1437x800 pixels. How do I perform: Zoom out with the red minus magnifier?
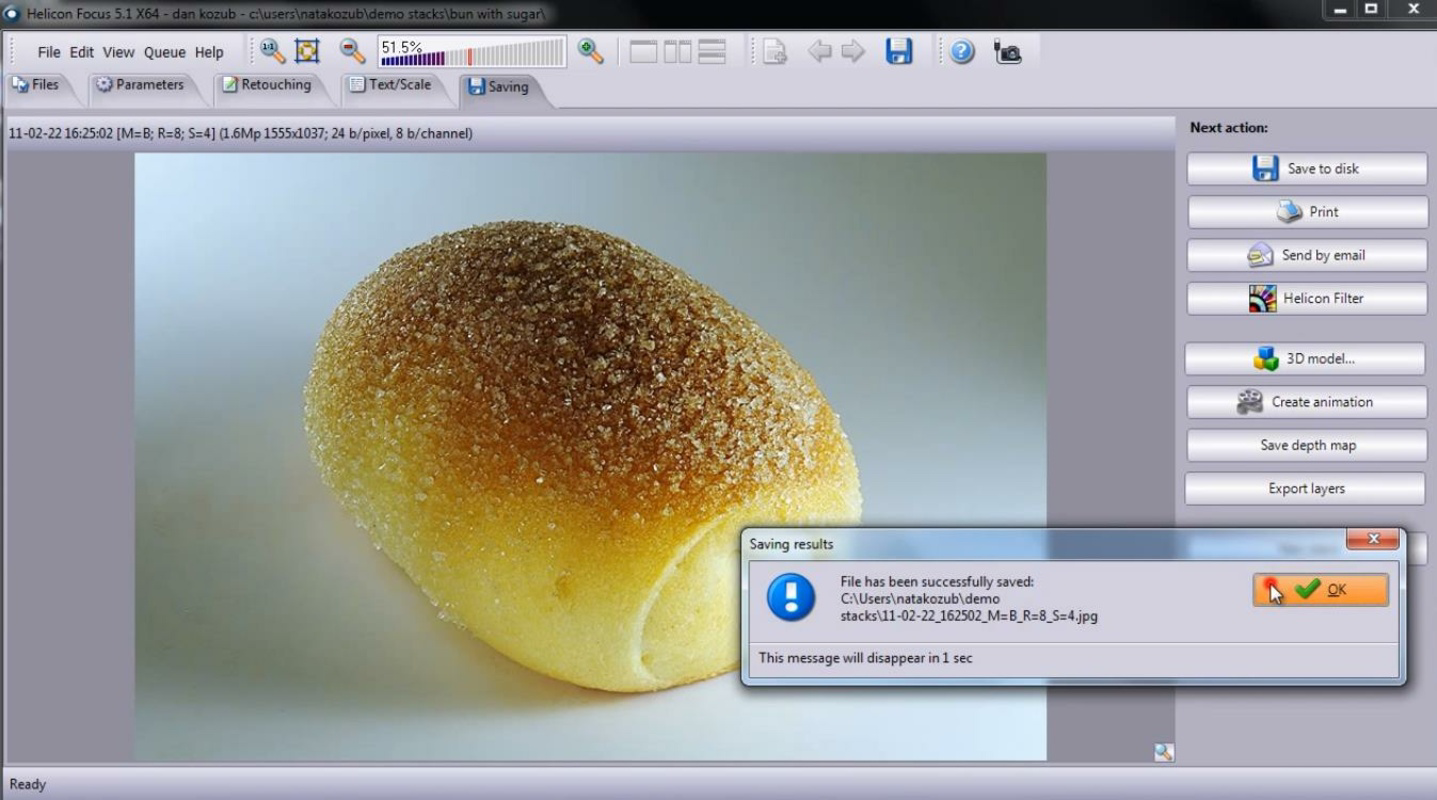click(352, 51)
